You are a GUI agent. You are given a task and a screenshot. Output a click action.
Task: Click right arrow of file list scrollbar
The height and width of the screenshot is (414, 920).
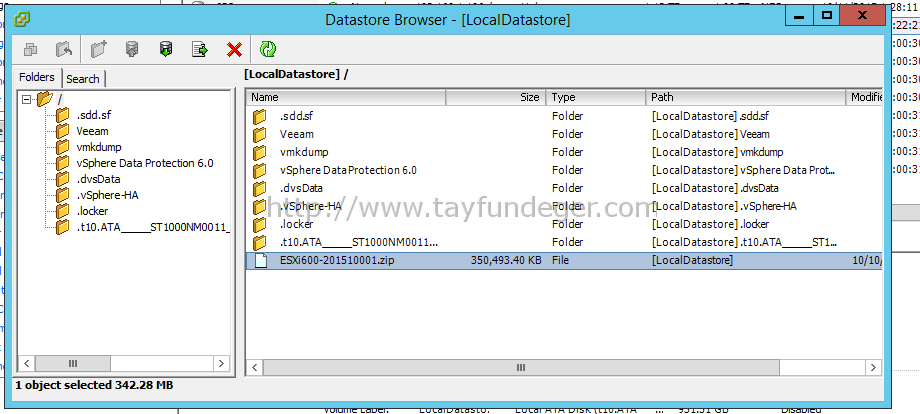click(x=874, y=368)
